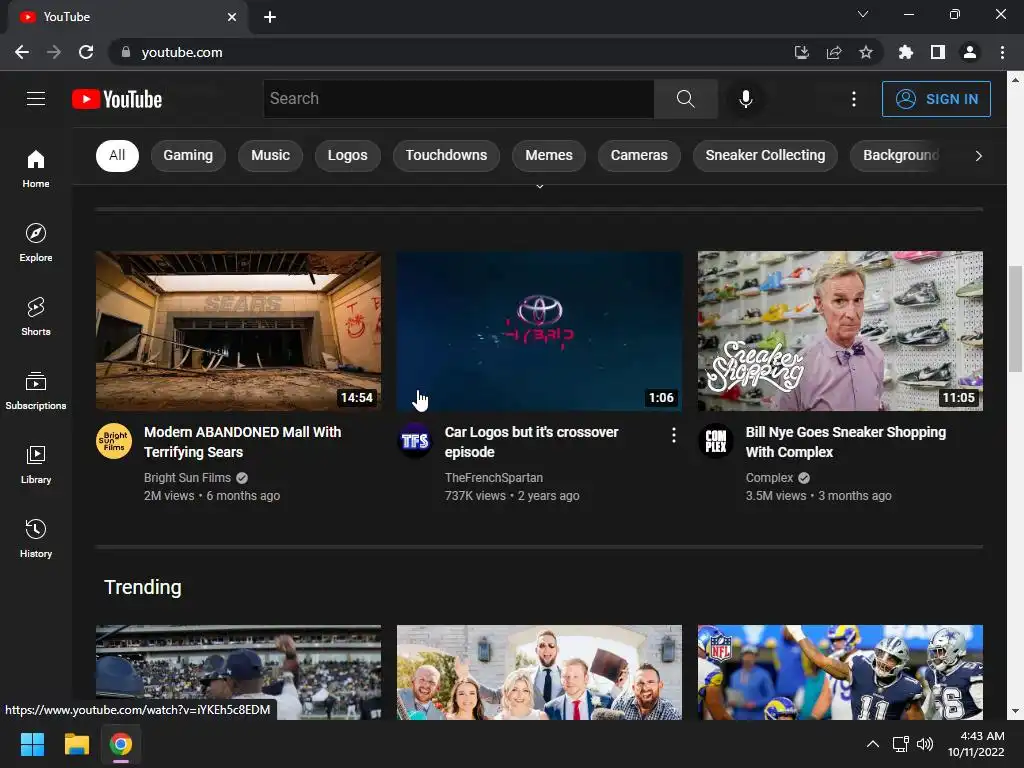Visit TheFrenchSpartan channel name
Image resolution: width=1024 pixels, height=768 pixels.
pyautogui.click(x=494, y=478)
